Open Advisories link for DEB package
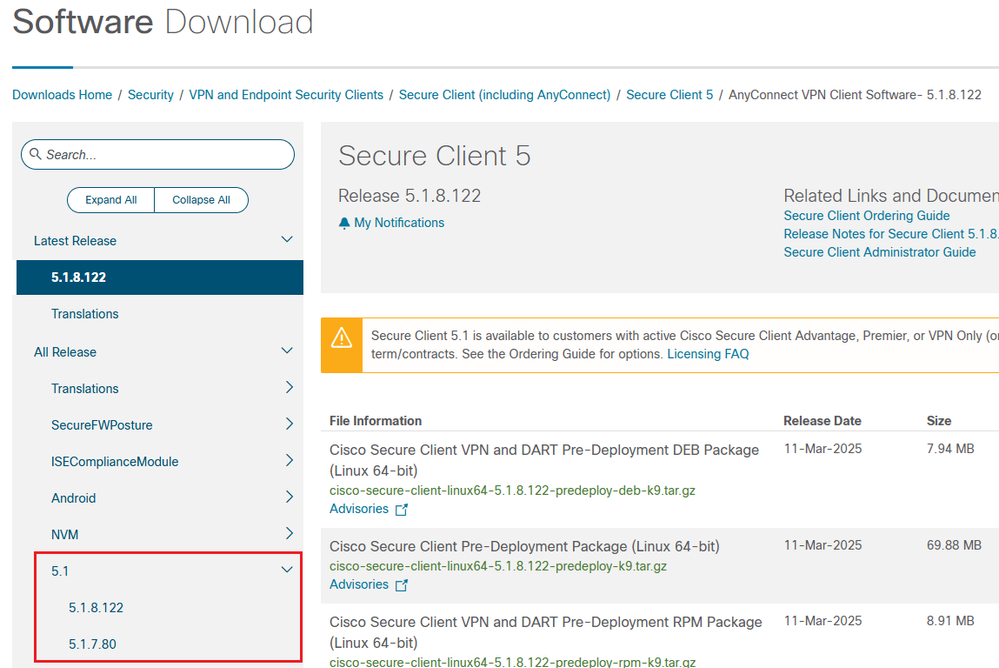The width and height of the screenshot is (999, 668). [x=359, y=509]
